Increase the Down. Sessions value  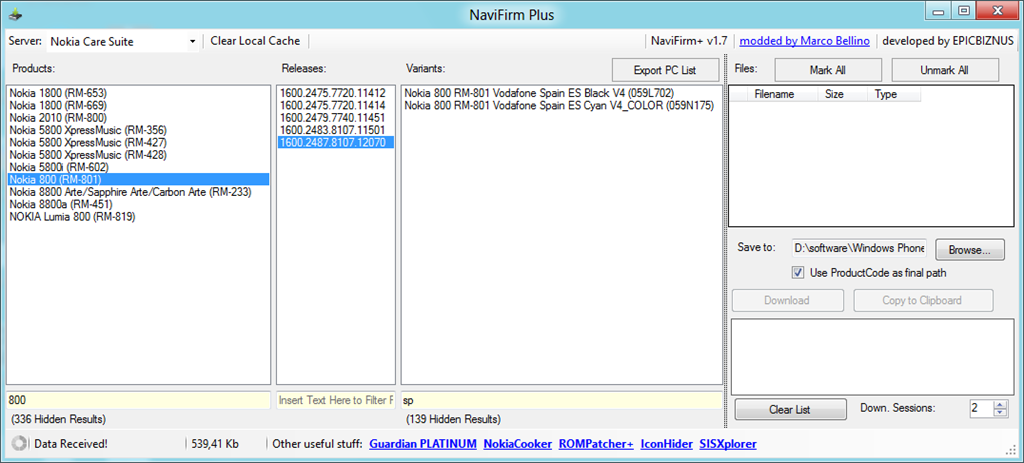point(999,404)
